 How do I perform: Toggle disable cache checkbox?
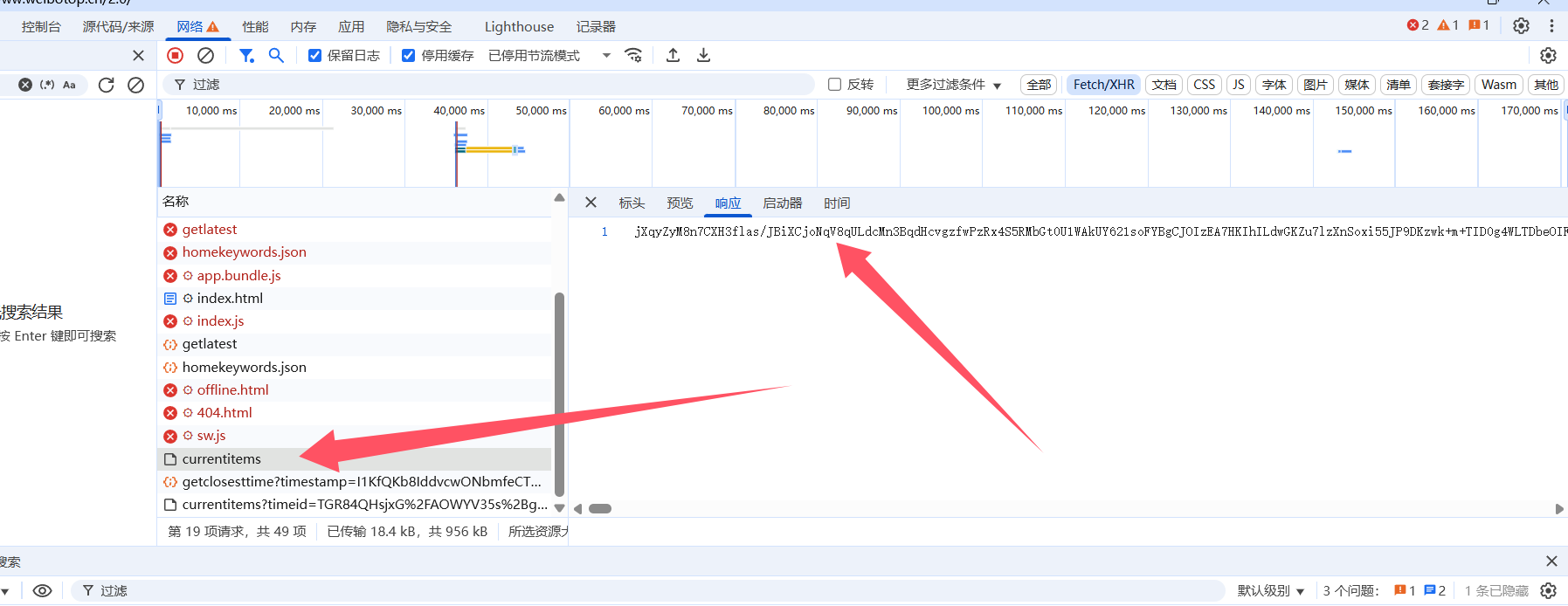click(x=408, y=55)
